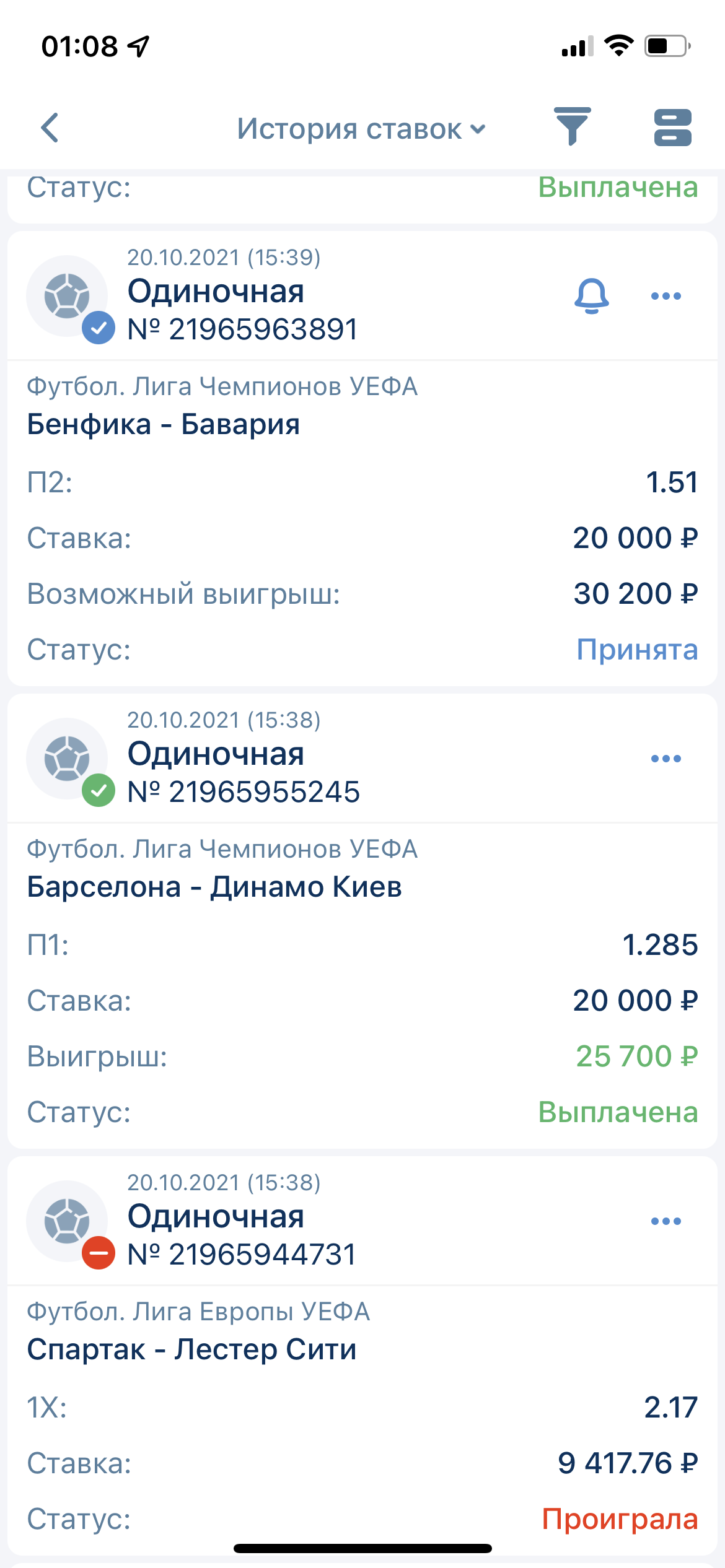The image size is (725, 1568).
Task: Open more options for bet № 21965955245
Action: [x=666, y=759]
